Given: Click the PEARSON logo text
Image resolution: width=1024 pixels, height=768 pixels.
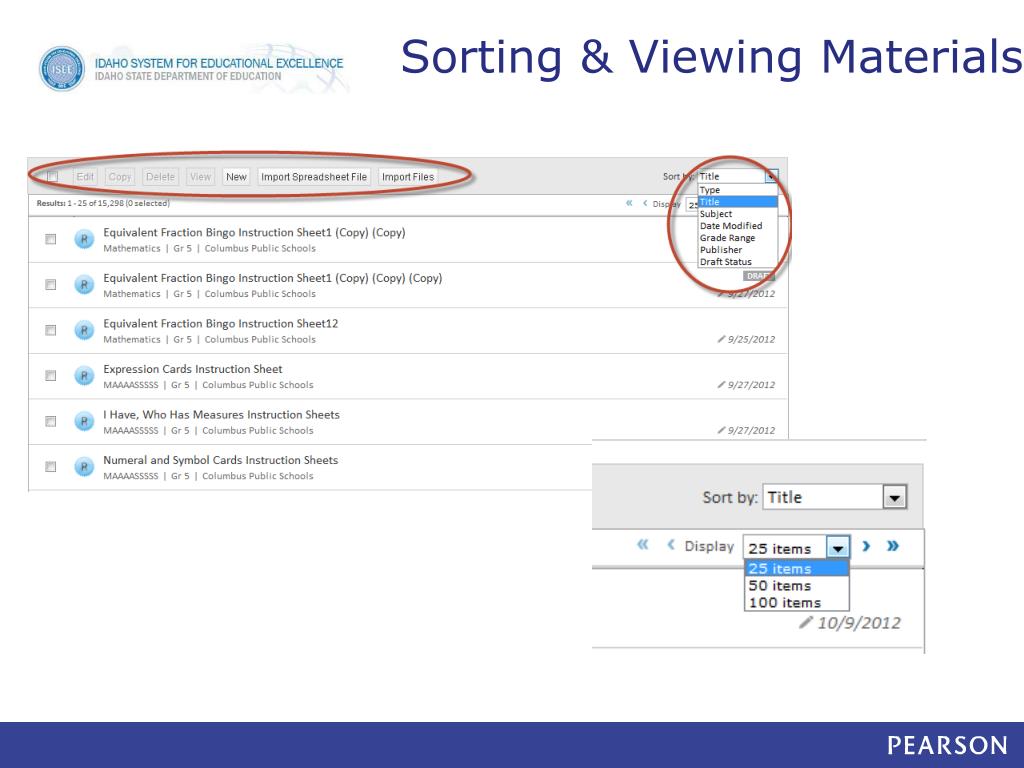Looking at the screenshot, I should pyautogui.click(x=947, y=746).
